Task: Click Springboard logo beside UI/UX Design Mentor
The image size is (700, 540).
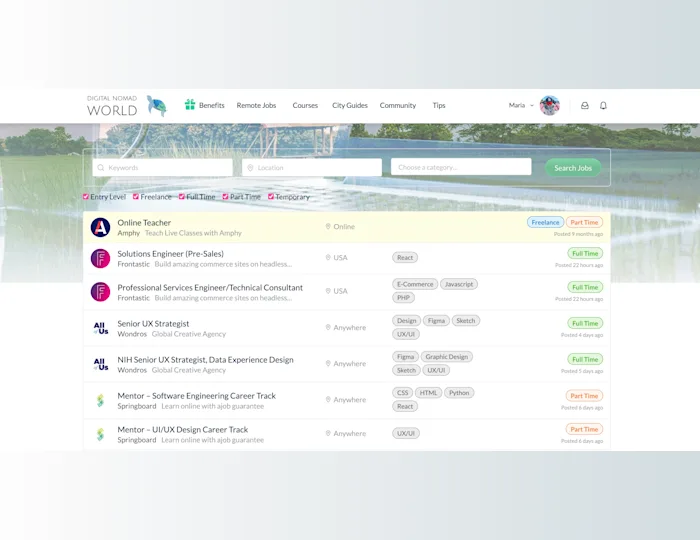Action: coord(100,434)
